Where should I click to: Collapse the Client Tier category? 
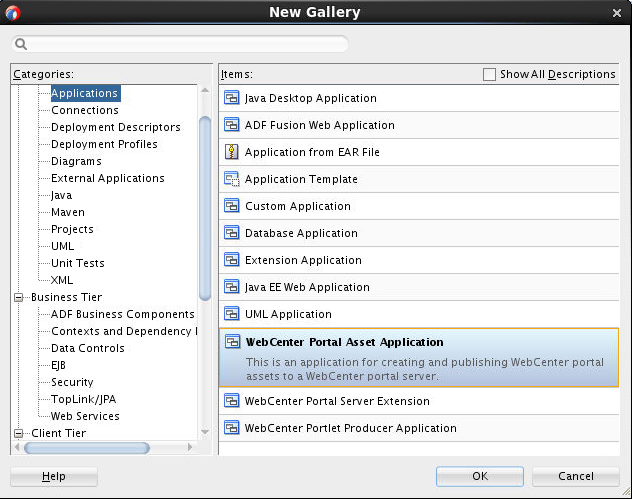click(x=19, y=433)
